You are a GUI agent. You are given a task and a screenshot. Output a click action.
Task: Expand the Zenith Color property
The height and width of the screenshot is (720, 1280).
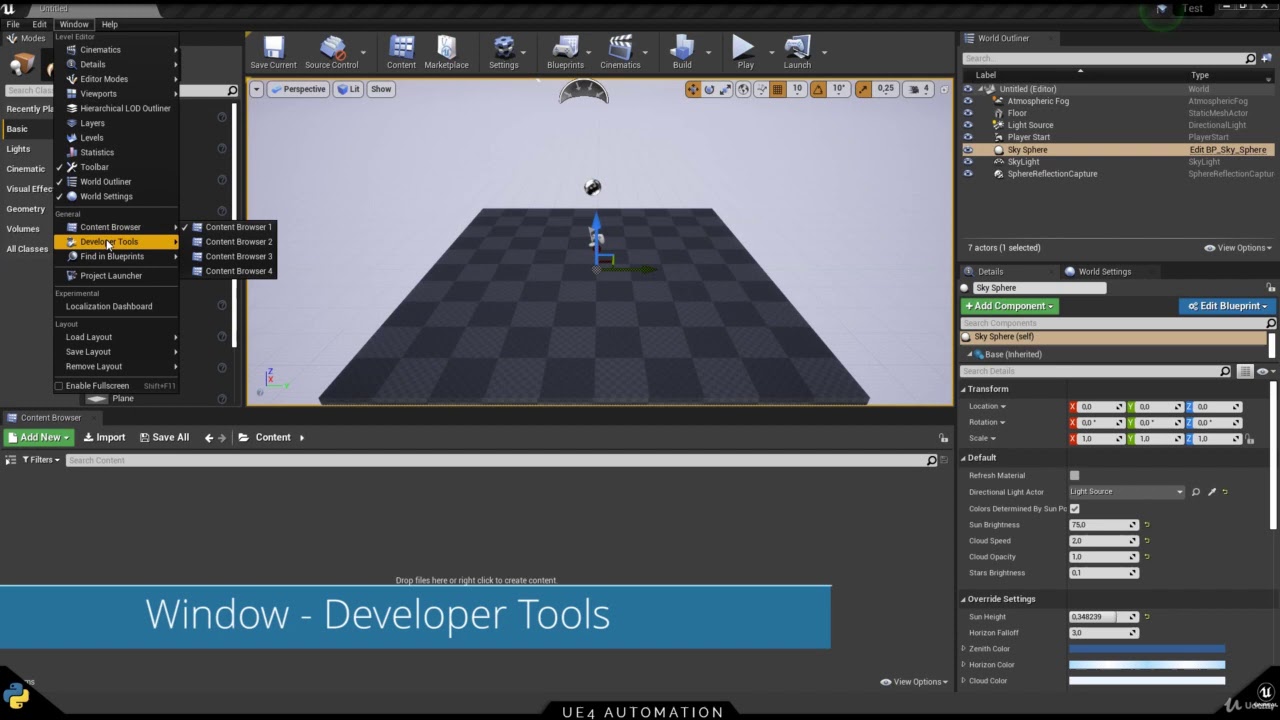964,649
